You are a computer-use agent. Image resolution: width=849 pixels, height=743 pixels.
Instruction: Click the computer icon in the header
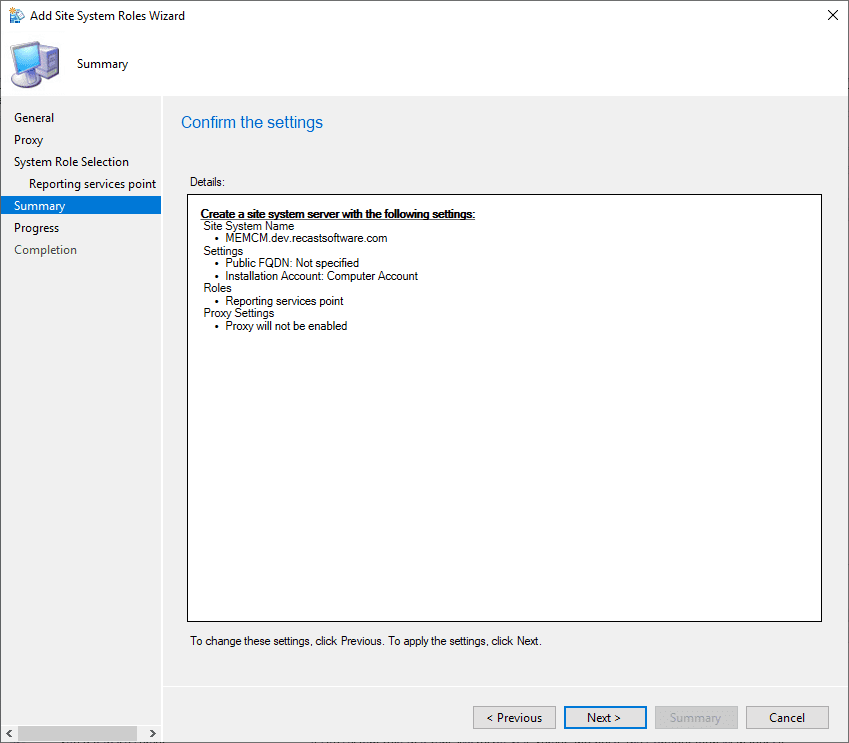tap(34, 64)
